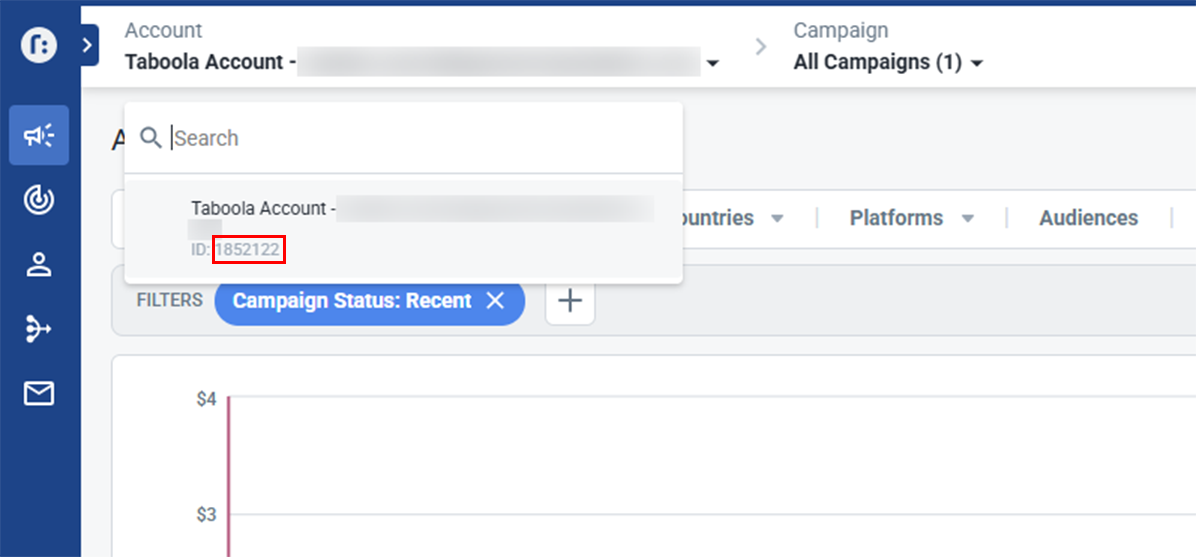1196x557 pixels.
Task: Open the envelope mail sidebar icon
Action: pyautogui.click(x=39, y=394)
